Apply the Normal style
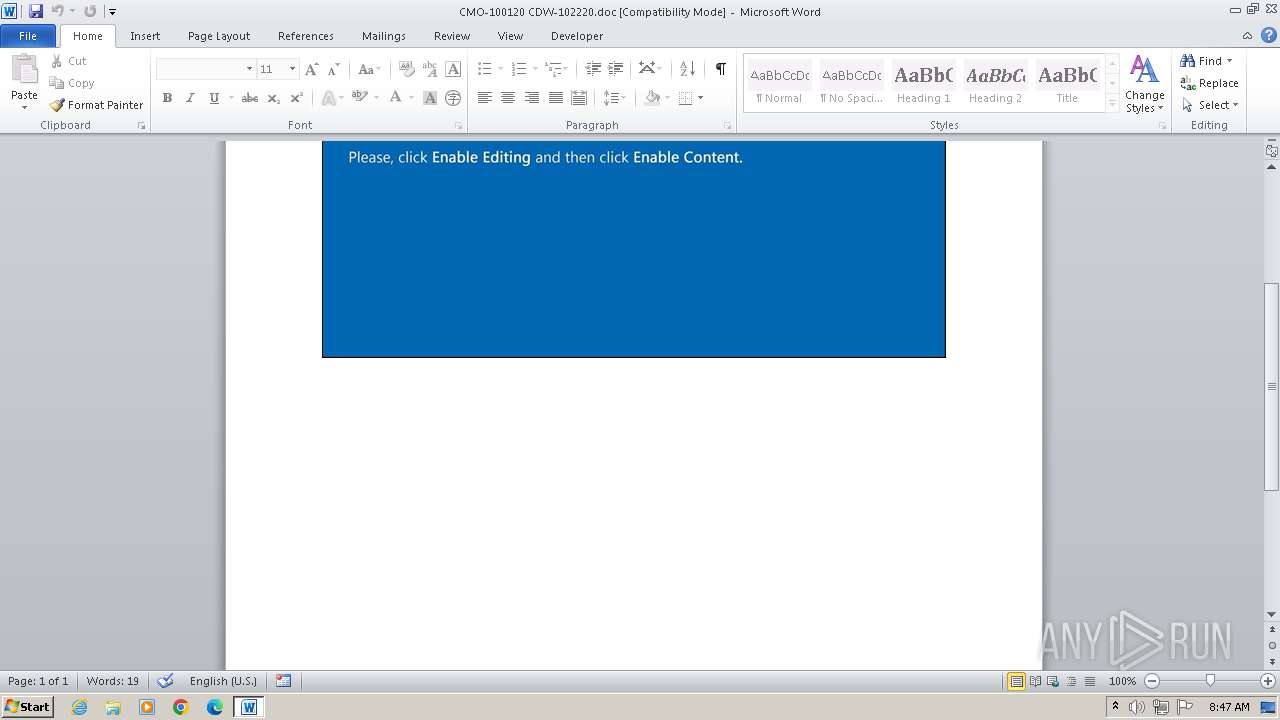1280x720 pixels. [x=779, y=84]
